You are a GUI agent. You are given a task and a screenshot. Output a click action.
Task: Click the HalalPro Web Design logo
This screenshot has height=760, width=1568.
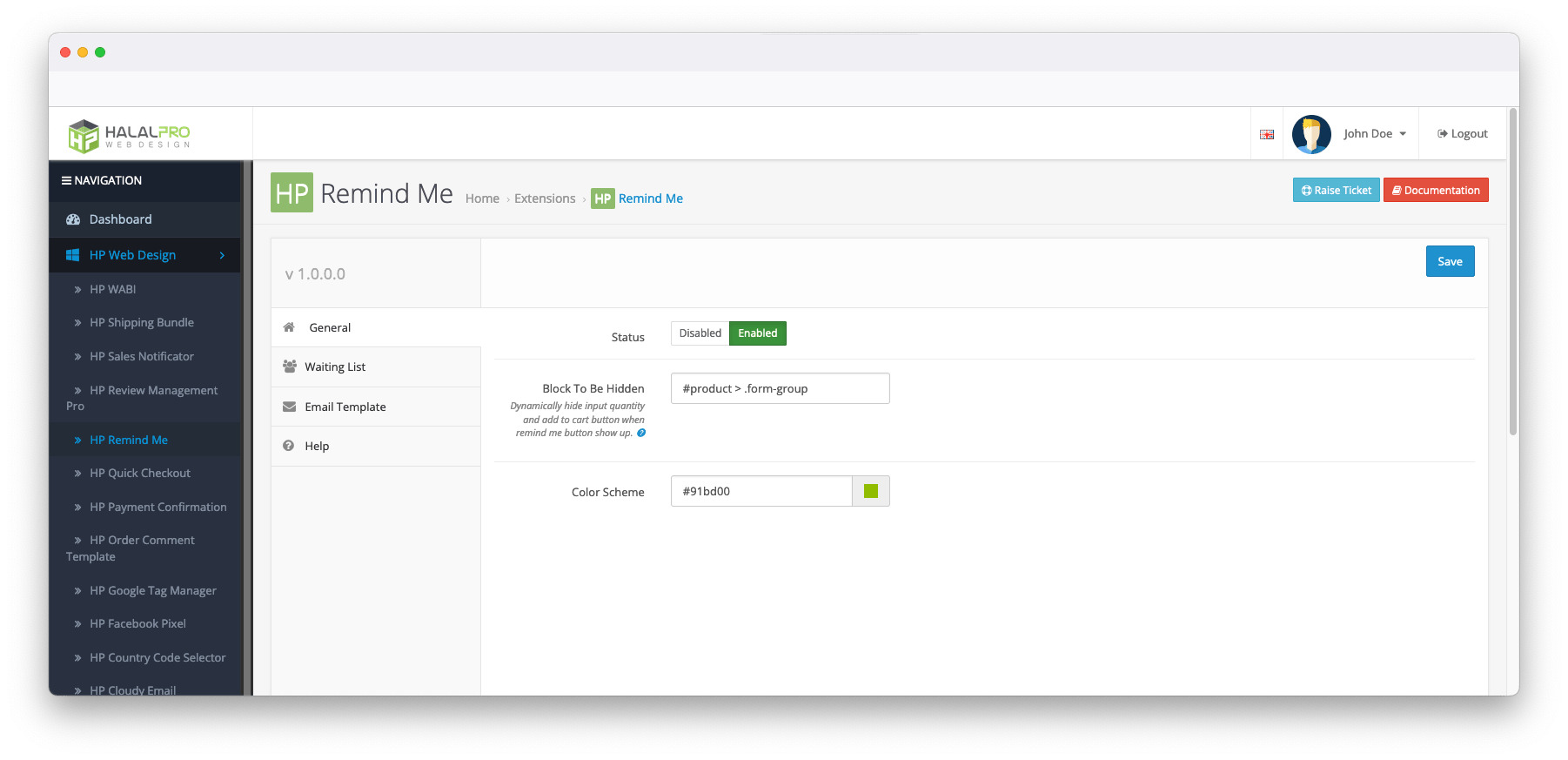pos(129,135)
